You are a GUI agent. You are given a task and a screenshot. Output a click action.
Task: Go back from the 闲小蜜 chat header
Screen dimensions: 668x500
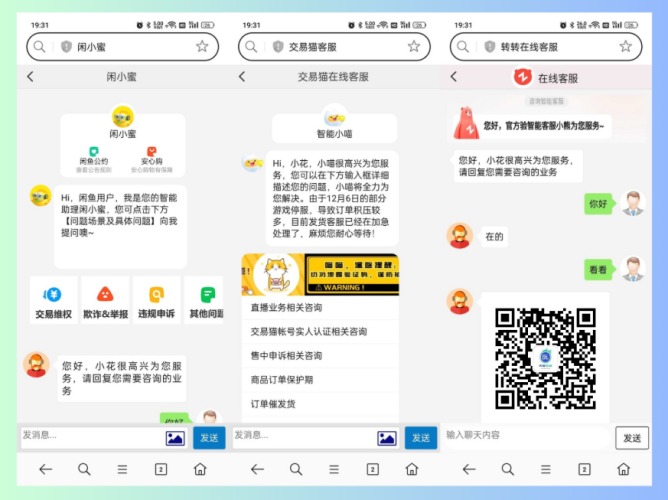pyautogui.click(x=30, y=77)
